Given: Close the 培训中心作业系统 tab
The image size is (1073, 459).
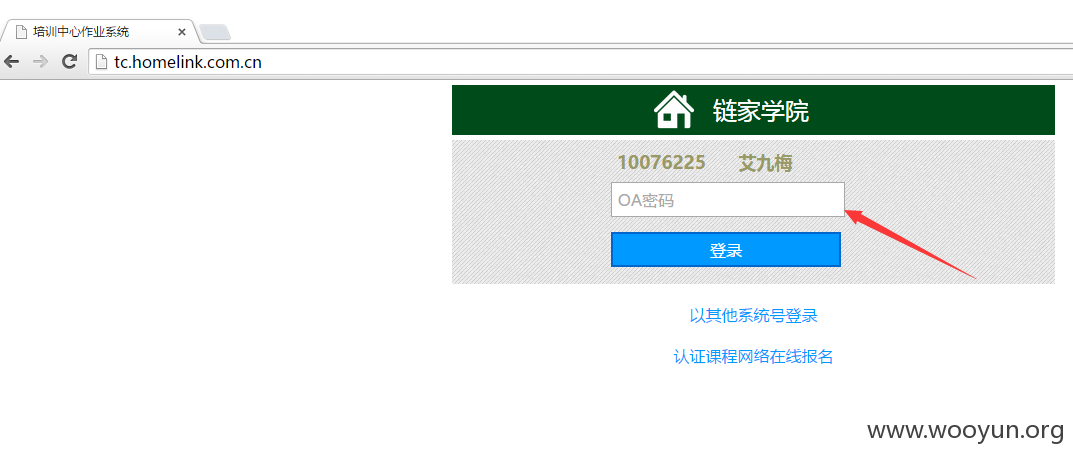Looking at the screenshot, I should (182, 32).
